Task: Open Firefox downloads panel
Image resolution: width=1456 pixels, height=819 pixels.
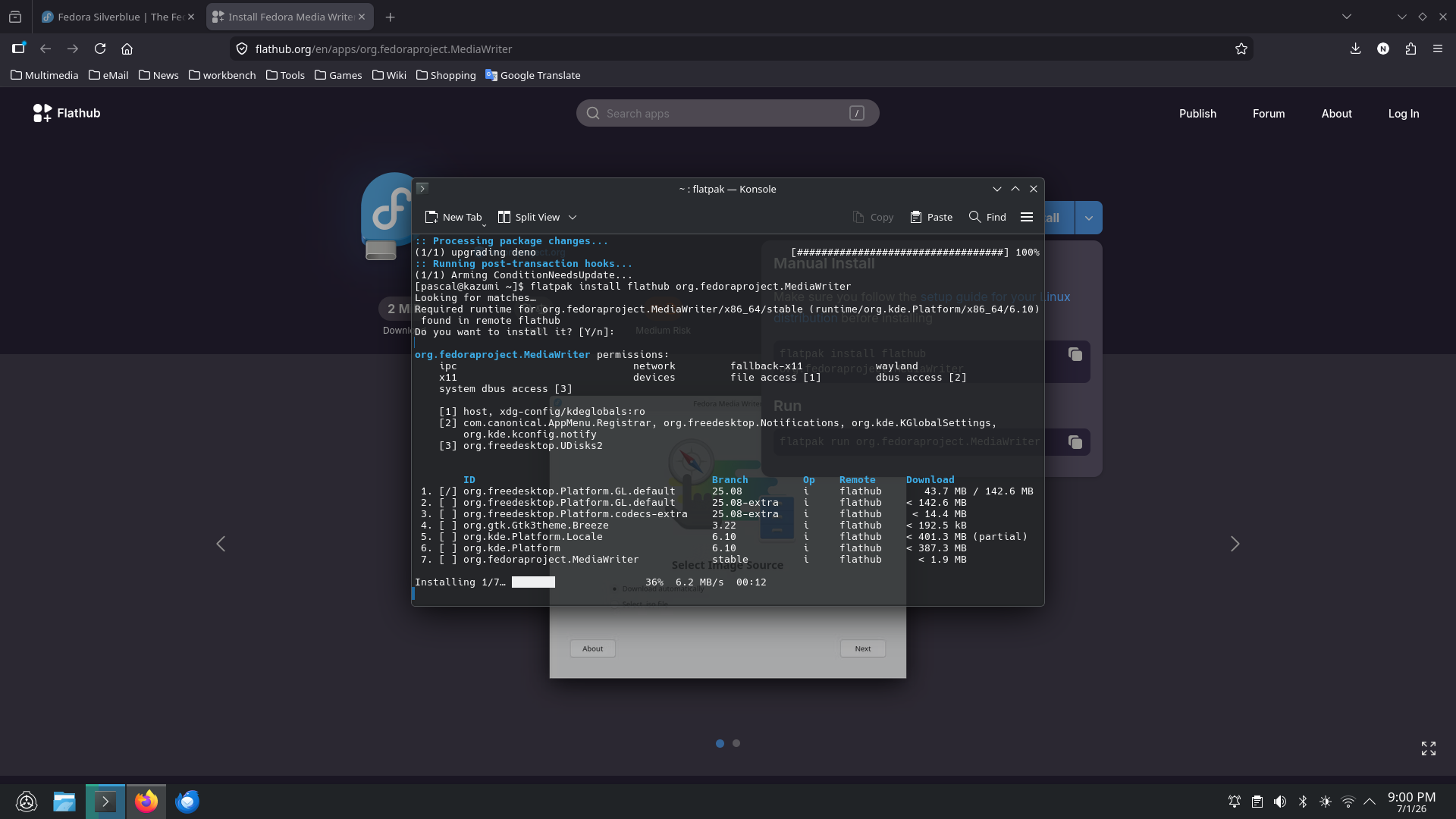Action: 1355,49
